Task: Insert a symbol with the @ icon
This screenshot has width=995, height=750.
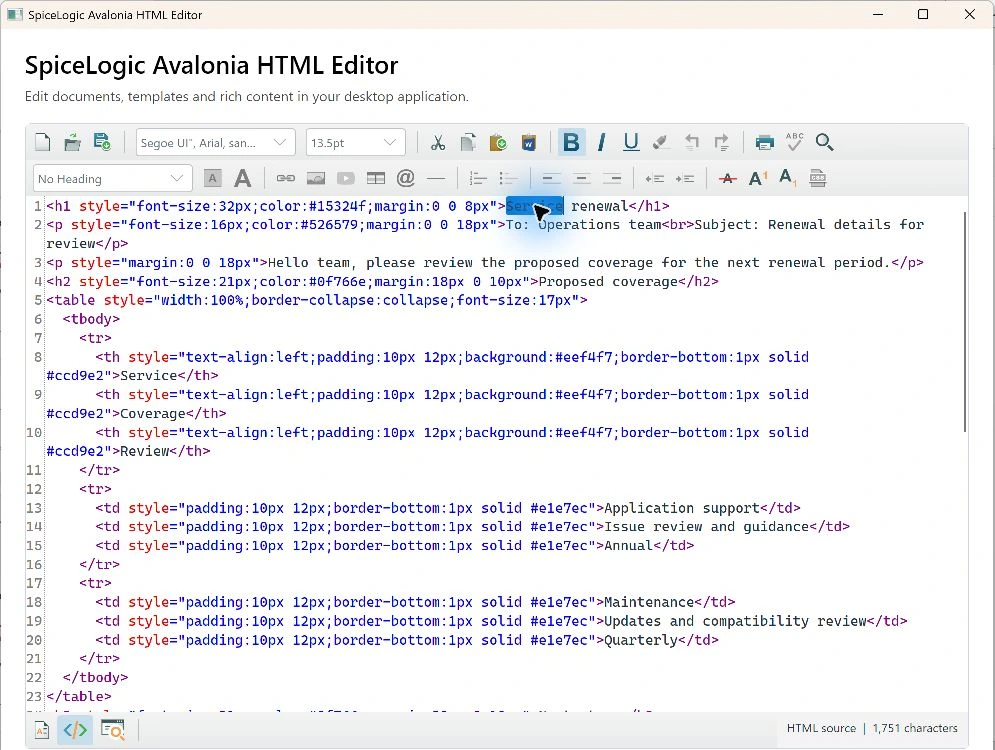Action: (x=405, y=179)
